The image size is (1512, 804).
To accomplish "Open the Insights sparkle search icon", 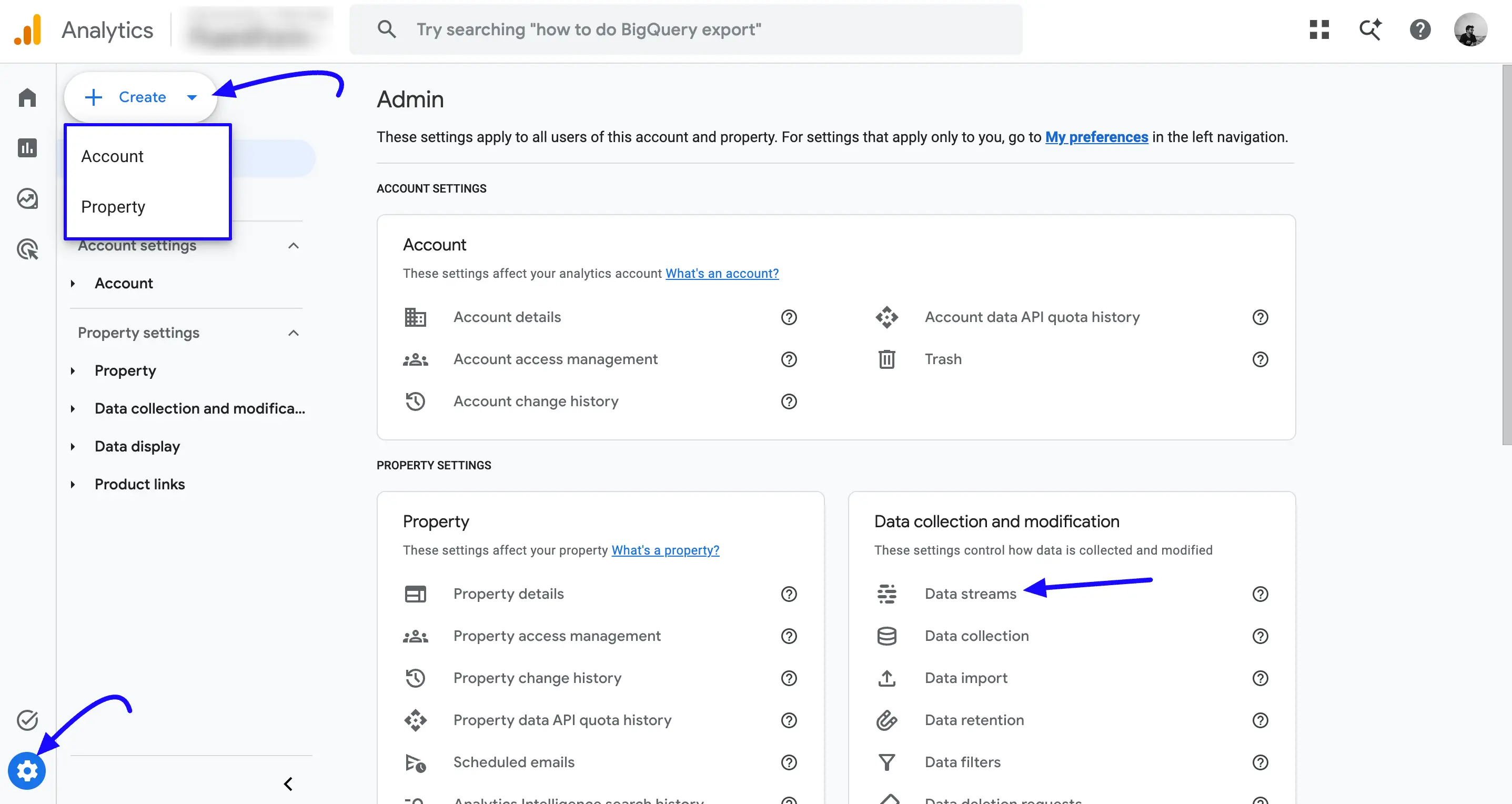I will tap(1370, 29).
